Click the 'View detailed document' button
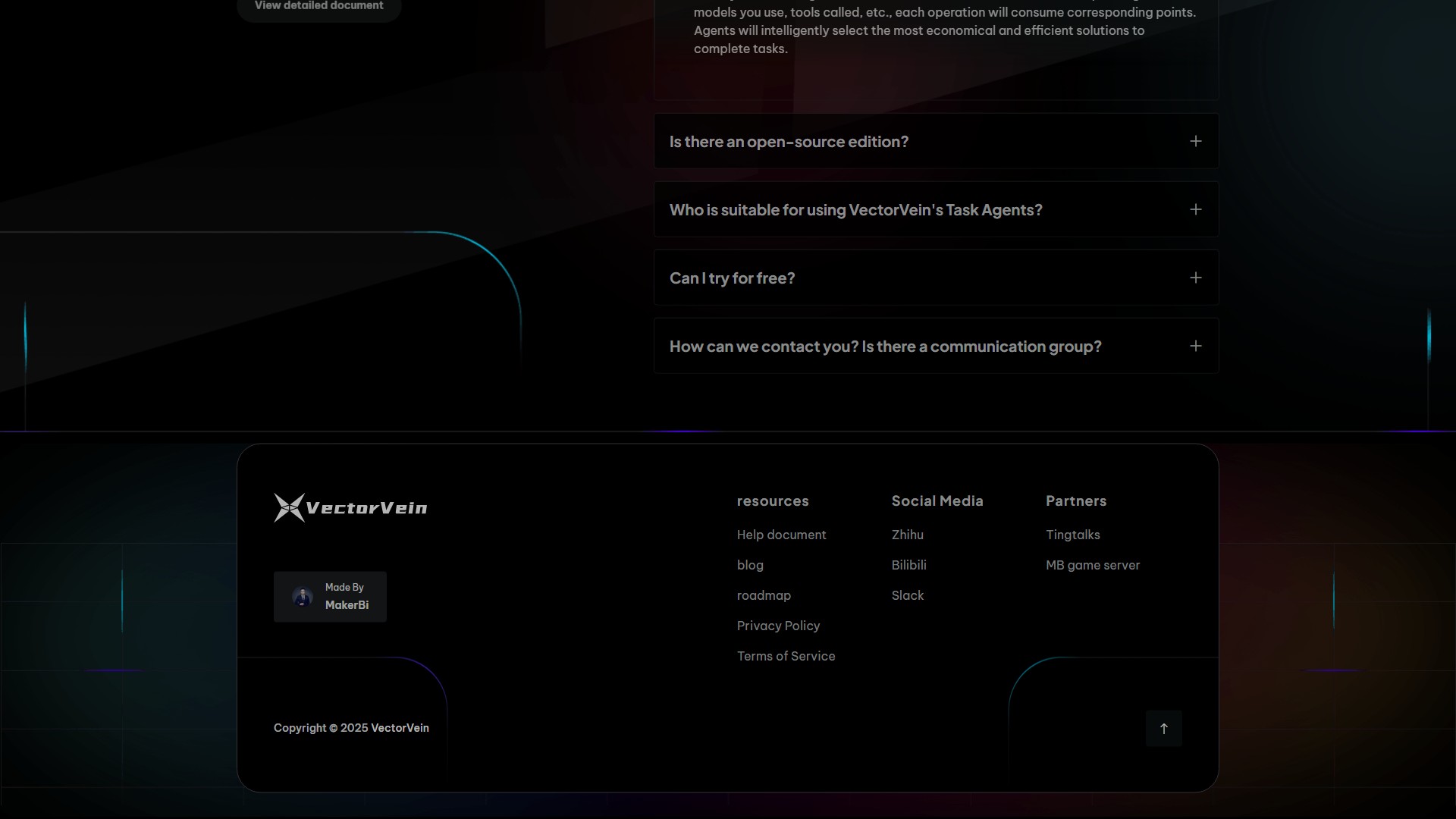This screenshot has width=1456, height=819. tap(318, 6)
